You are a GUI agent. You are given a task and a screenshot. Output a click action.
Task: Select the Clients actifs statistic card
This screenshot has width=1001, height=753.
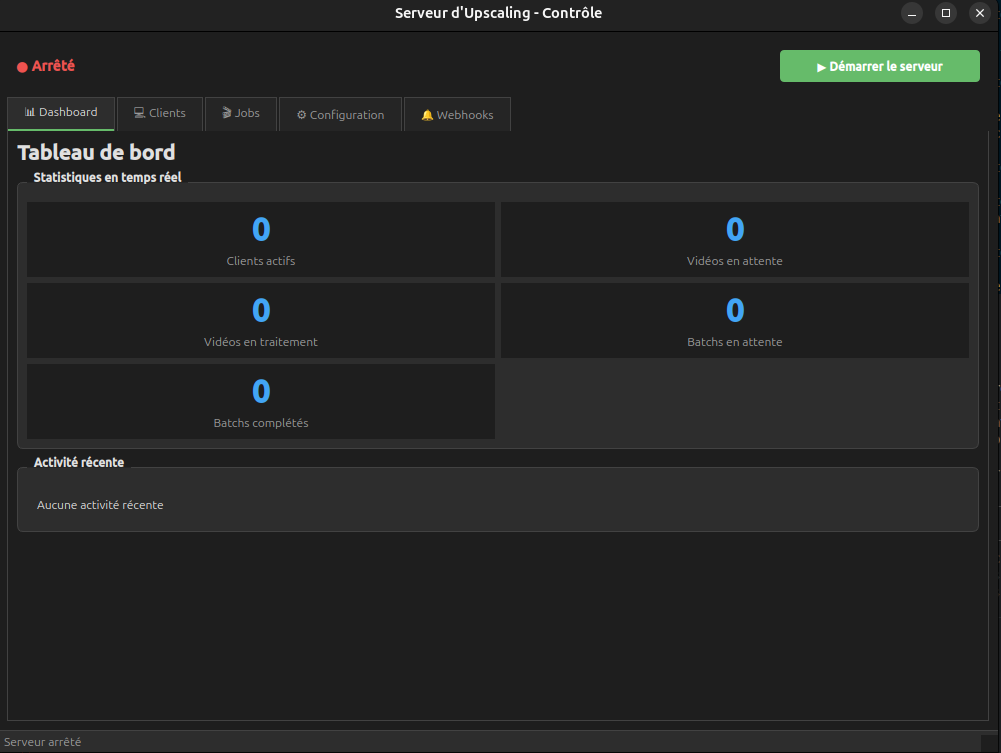click(x=260, y=239)
